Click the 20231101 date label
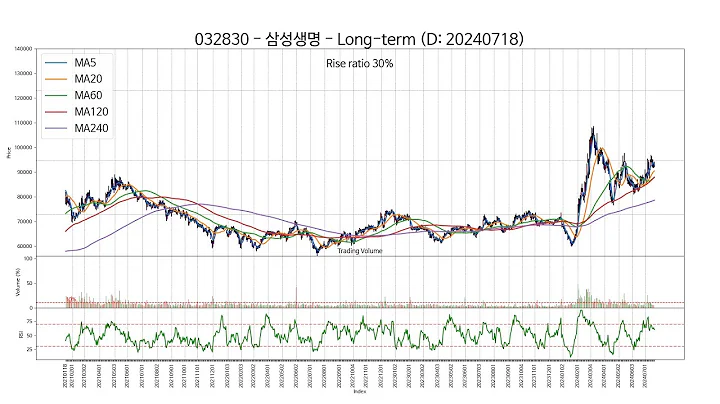Screen dimensions: 720x404 pyautogui.click(x=535, y=376)
